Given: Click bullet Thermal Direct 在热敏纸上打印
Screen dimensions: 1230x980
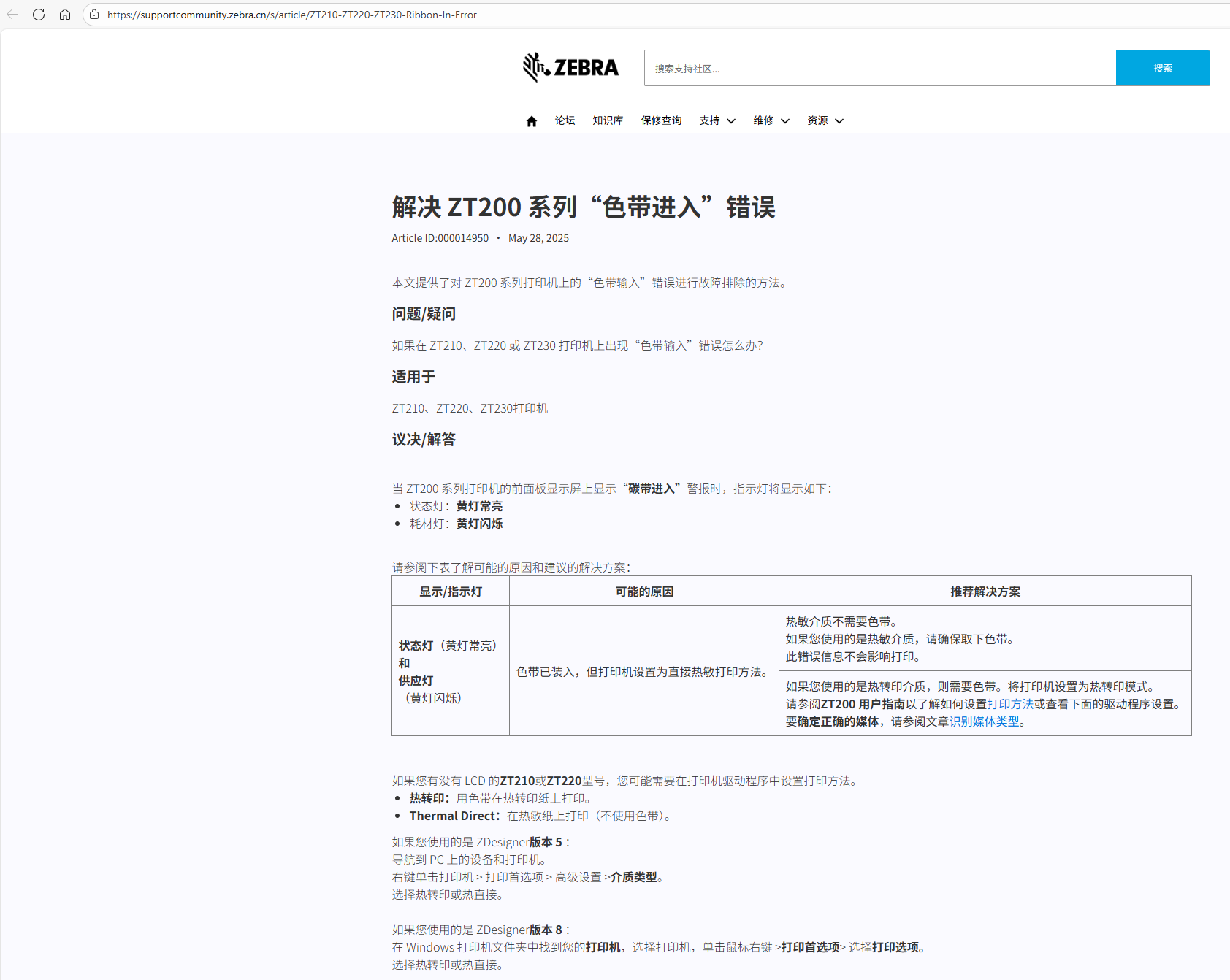Looking at the screenshot, I should 543,816.
